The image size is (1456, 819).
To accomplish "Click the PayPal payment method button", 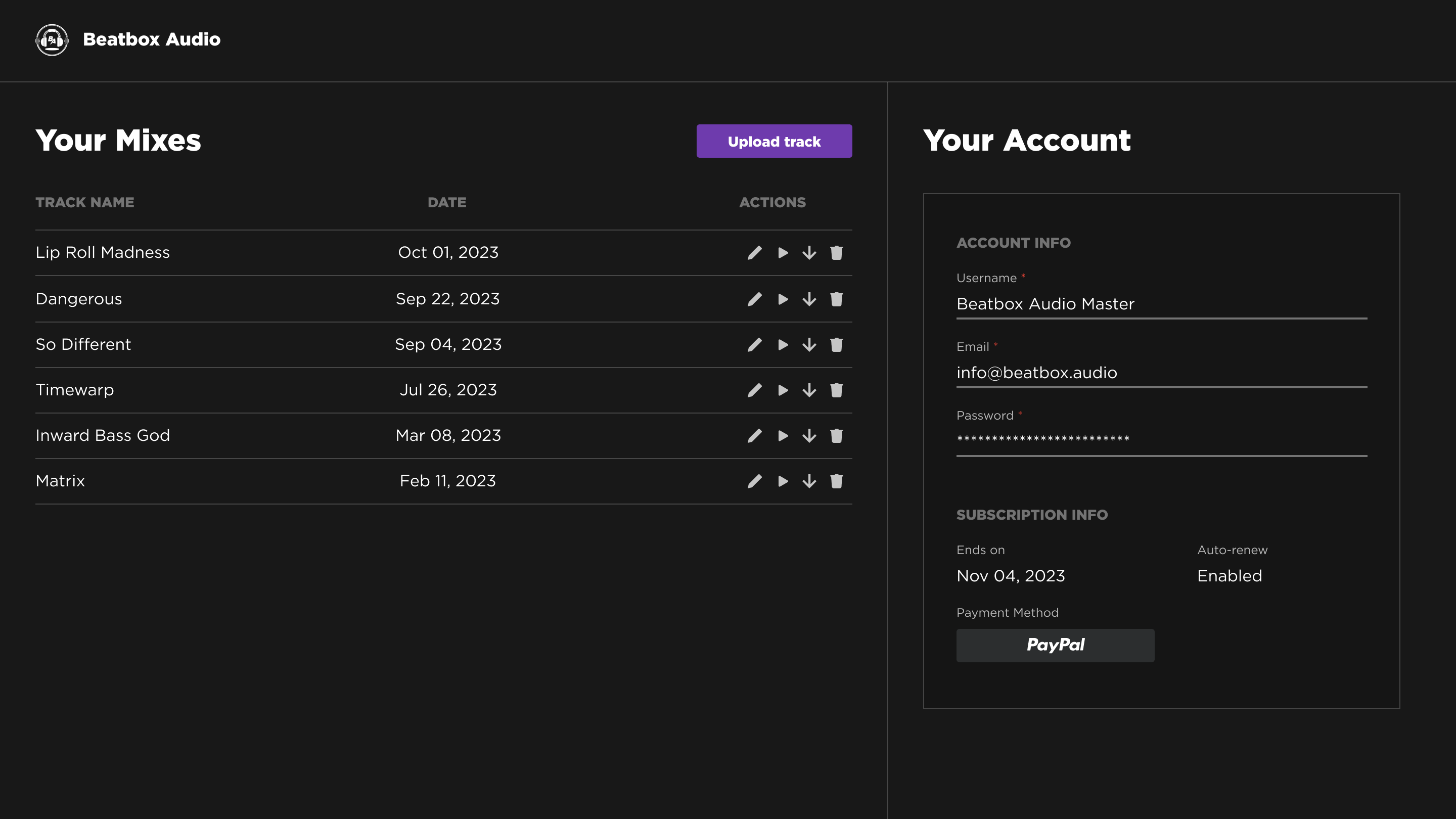I will (x=1055, y=645).
